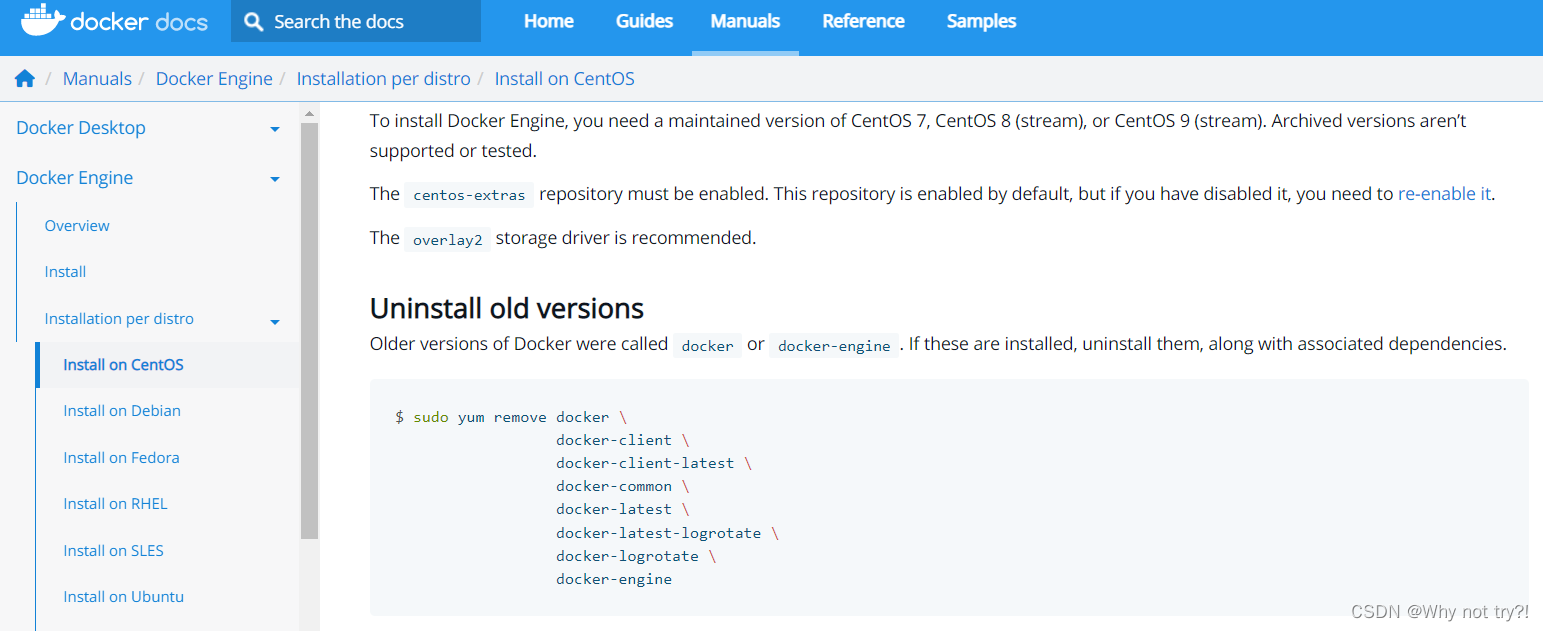
Task: Go to Installation per distro breadcrumb
Action: click(383, 79)
